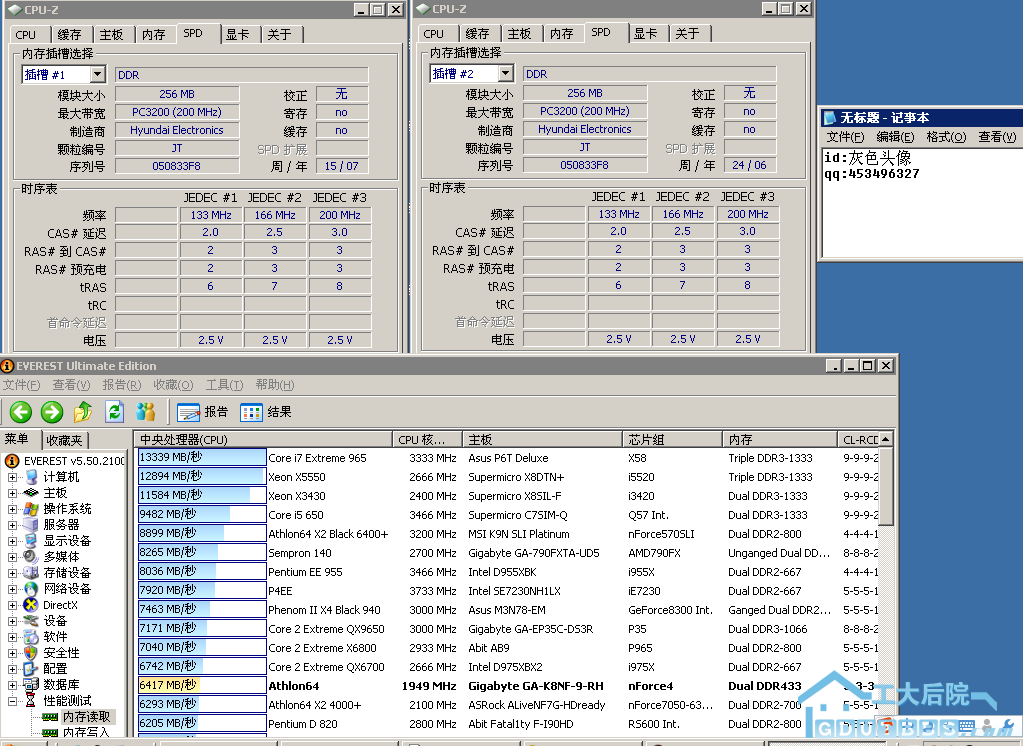
Task: Click the green back arrow in EVEREST toolbar
Action: (x=21, y=412)
